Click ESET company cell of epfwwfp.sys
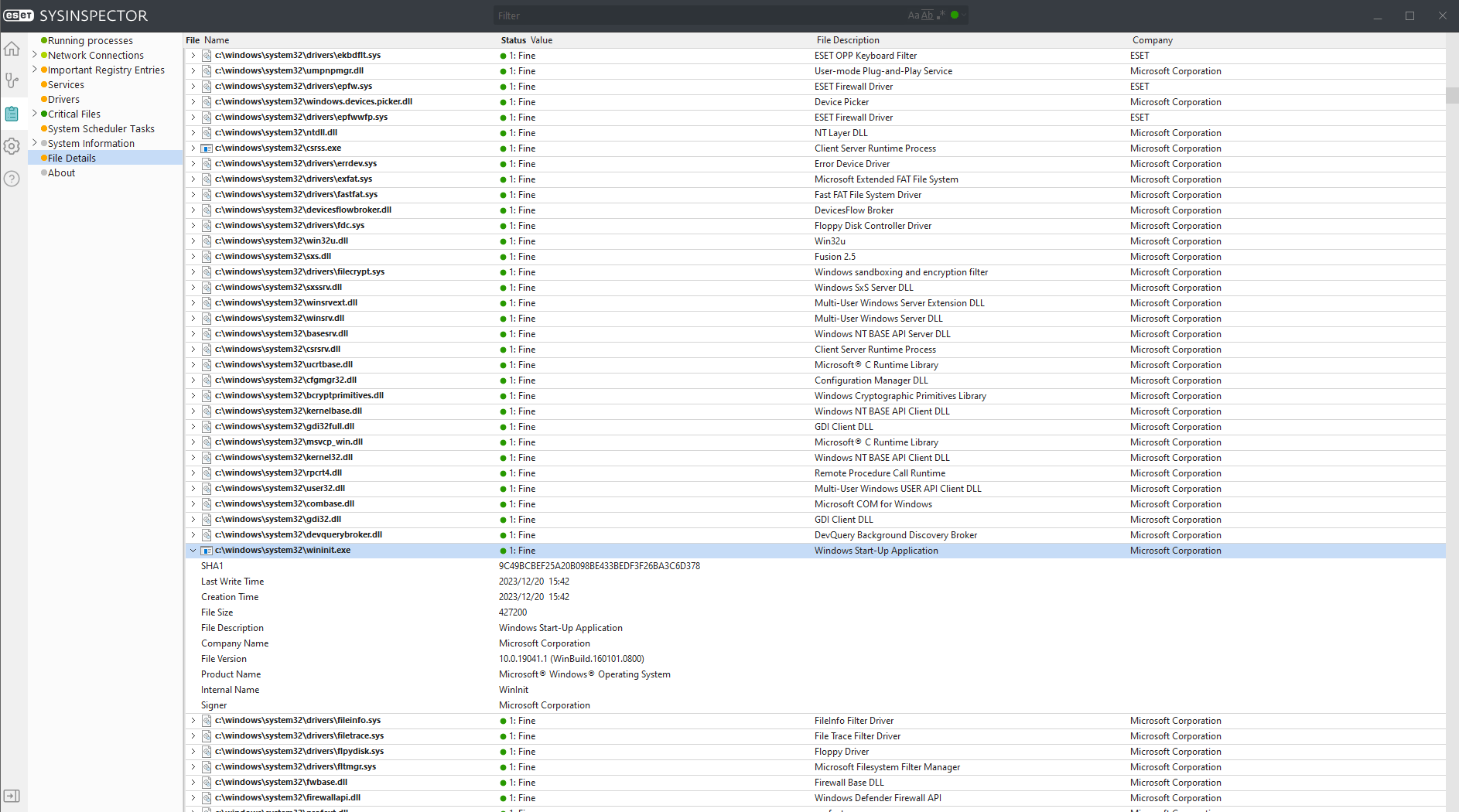 click(1140, 118)
